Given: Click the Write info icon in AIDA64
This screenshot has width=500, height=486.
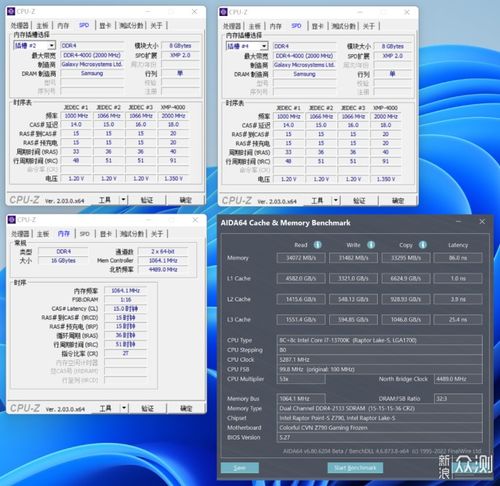Looking at the screenshot, I should 371,245.
